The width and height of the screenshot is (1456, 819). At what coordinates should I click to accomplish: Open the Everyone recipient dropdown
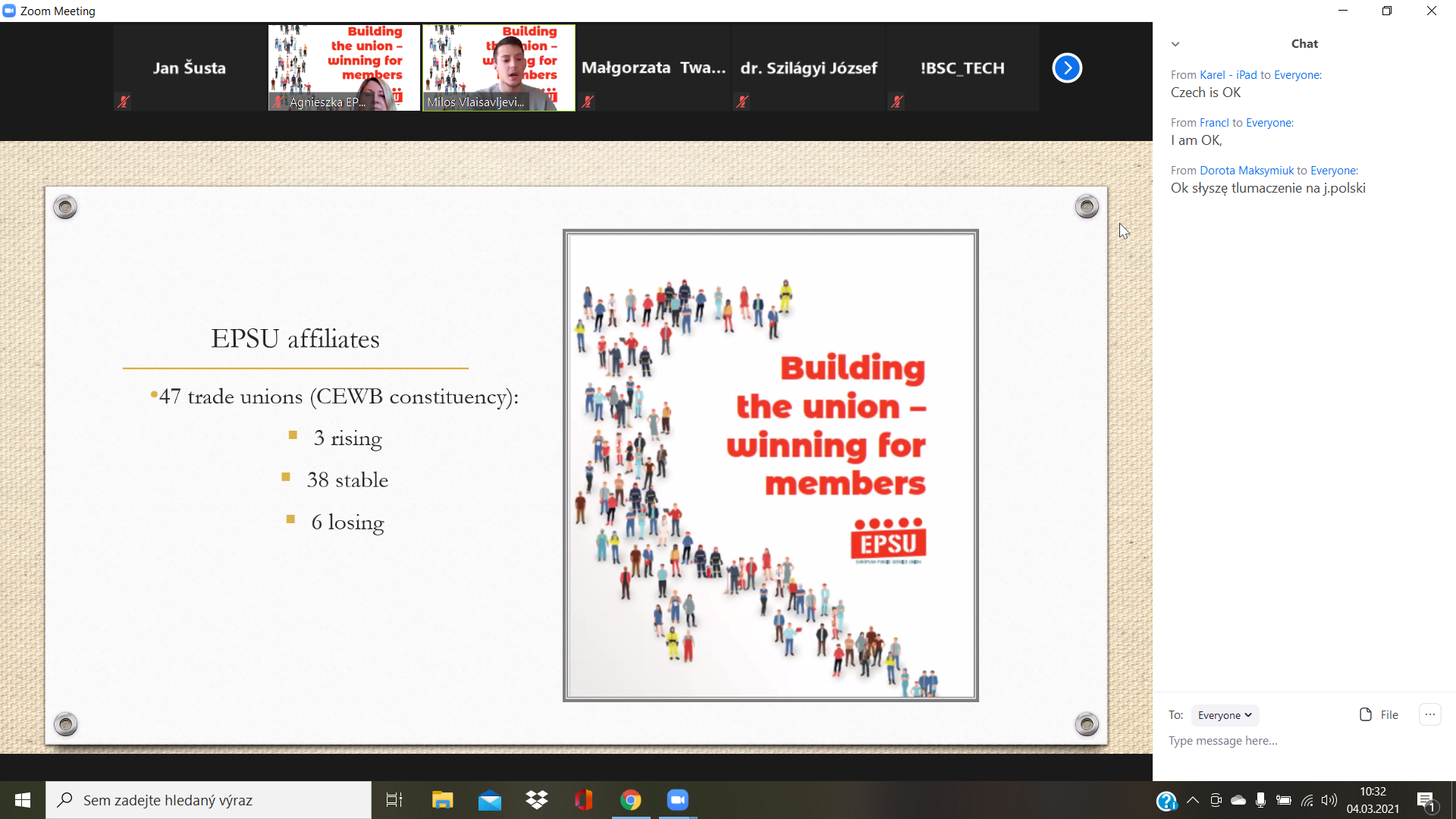[1225, 715]
